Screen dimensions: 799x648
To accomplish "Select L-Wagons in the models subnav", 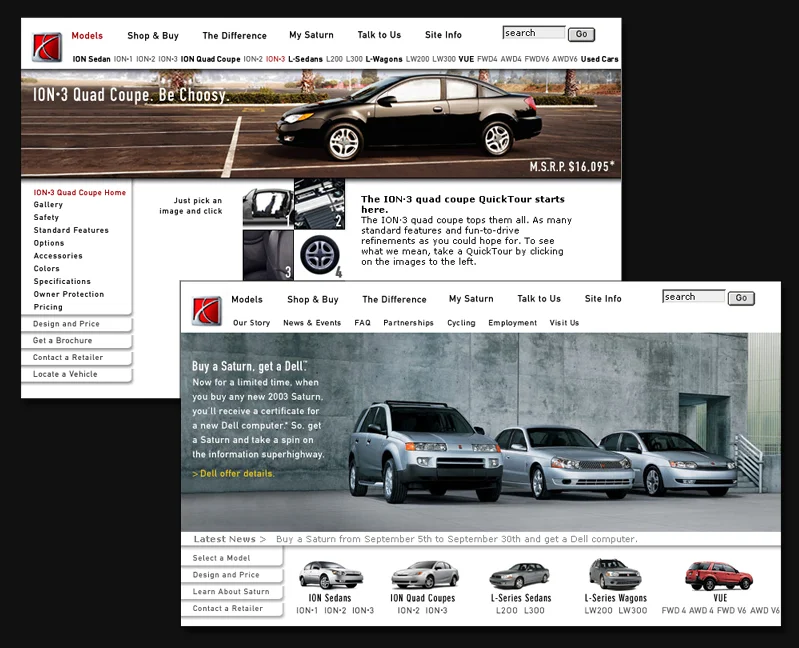I will pyautogui.click(x=384, y=59).
